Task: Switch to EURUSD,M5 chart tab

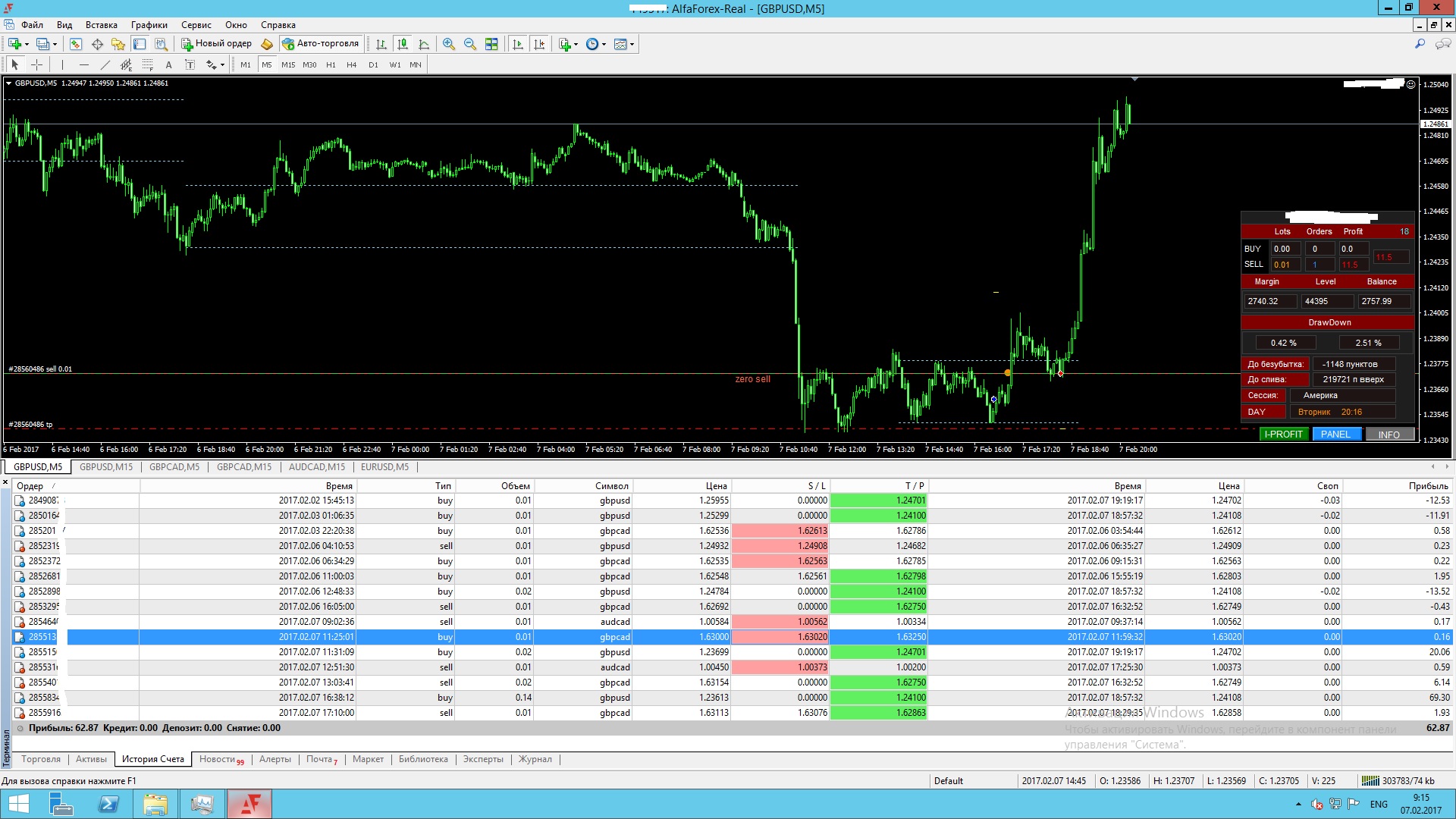Action: [384, 467]
